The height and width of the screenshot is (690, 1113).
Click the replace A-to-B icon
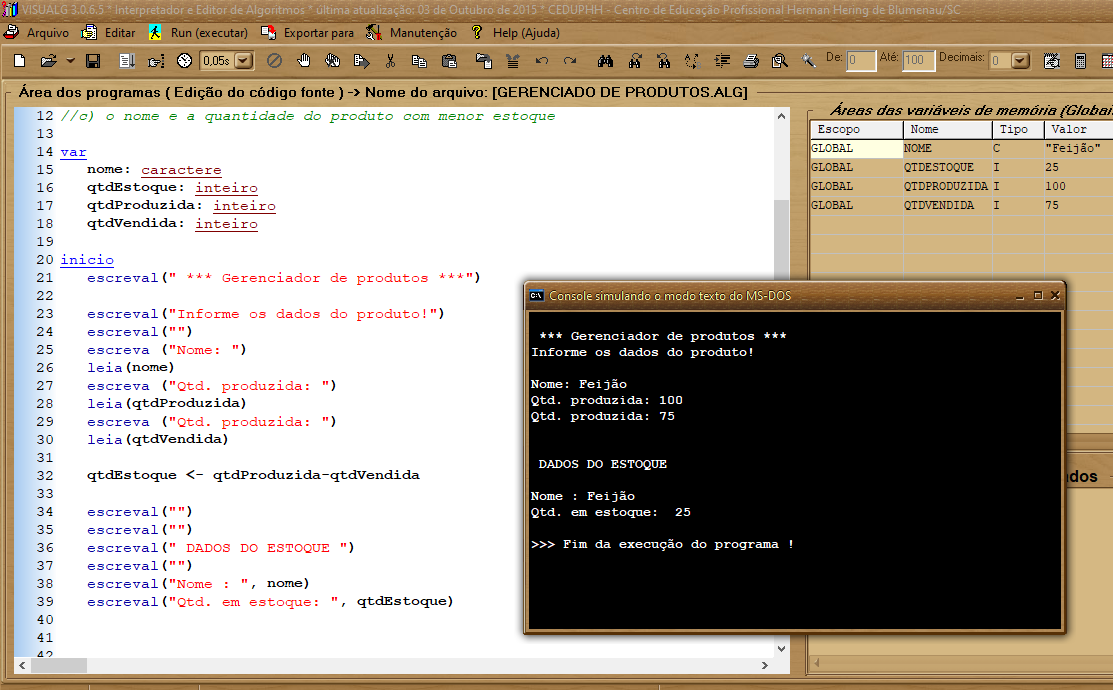tap(692, 61)
